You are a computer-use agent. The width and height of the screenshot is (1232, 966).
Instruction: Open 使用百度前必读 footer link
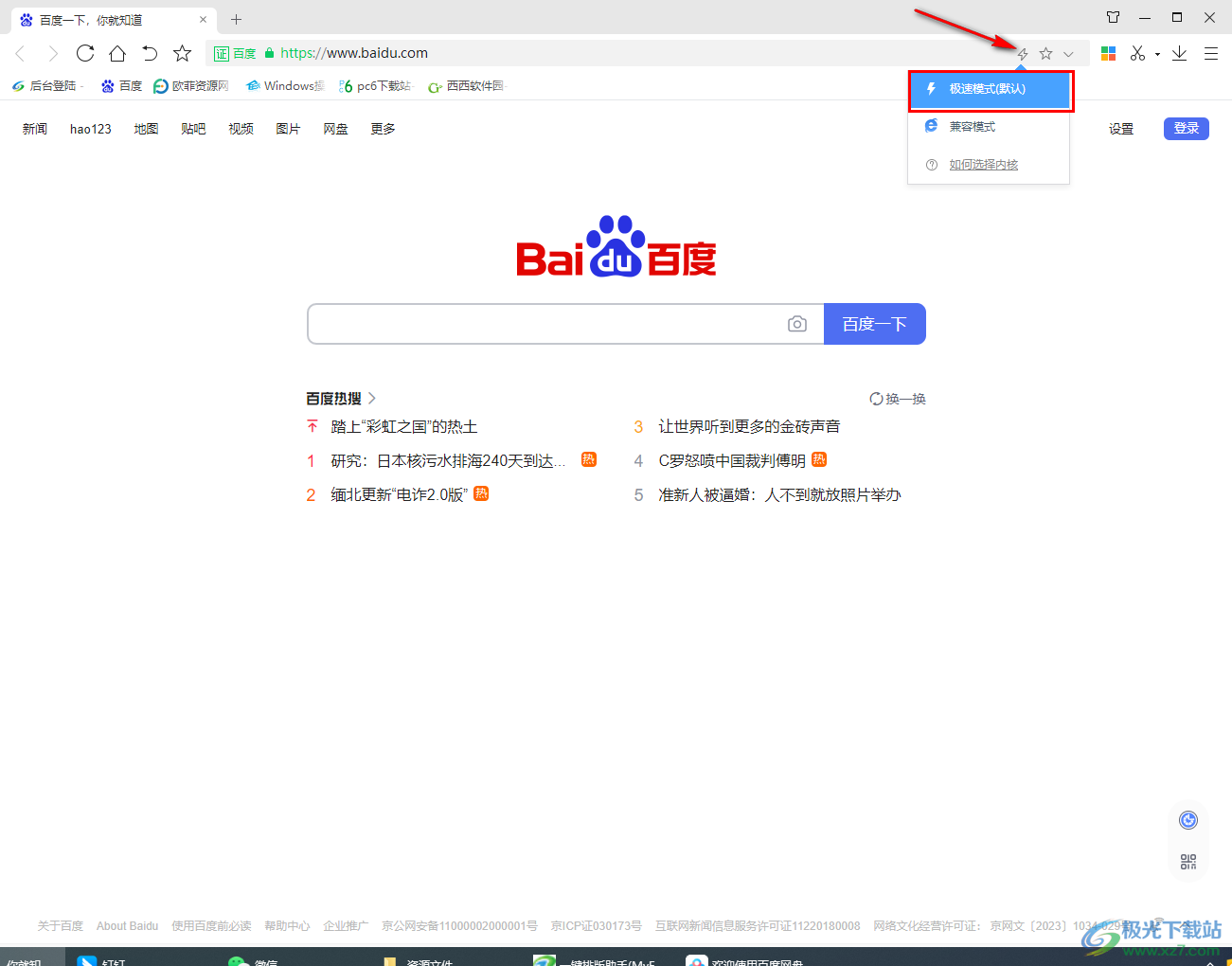(211, 926)
